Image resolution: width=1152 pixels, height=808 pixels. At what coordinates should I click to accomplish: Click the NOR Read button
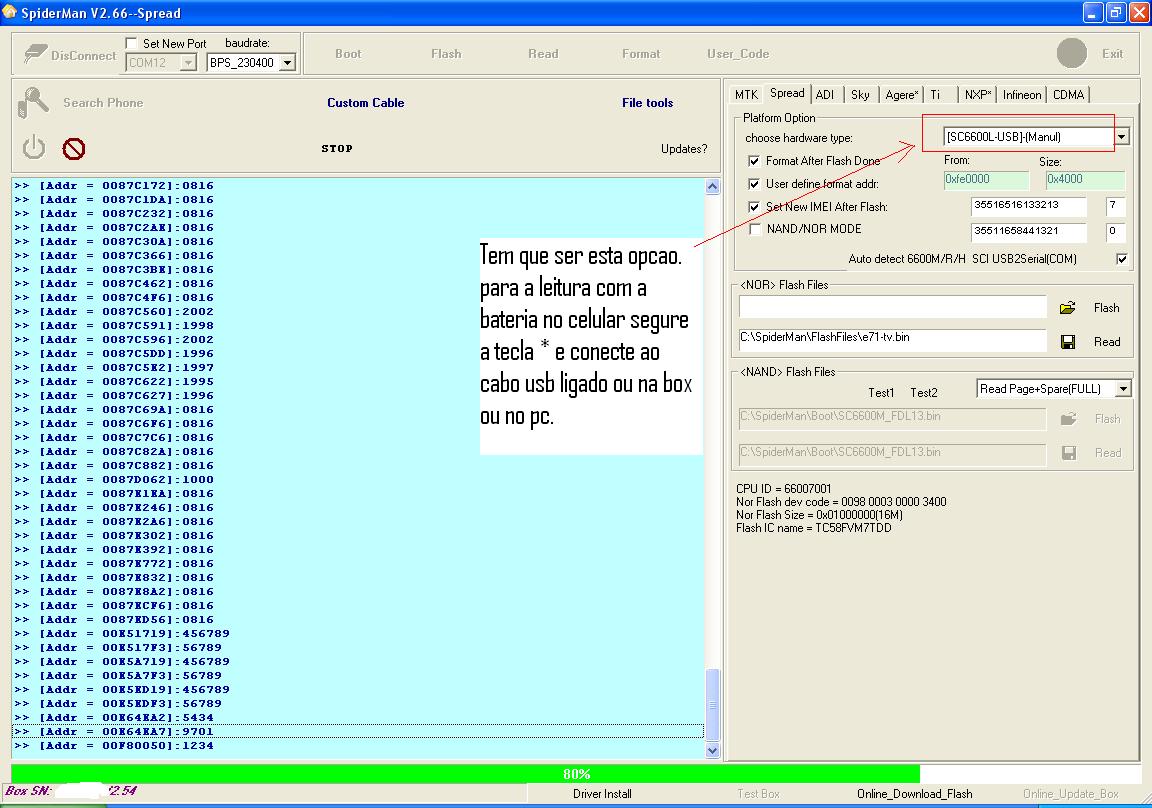click(1107, 342)
